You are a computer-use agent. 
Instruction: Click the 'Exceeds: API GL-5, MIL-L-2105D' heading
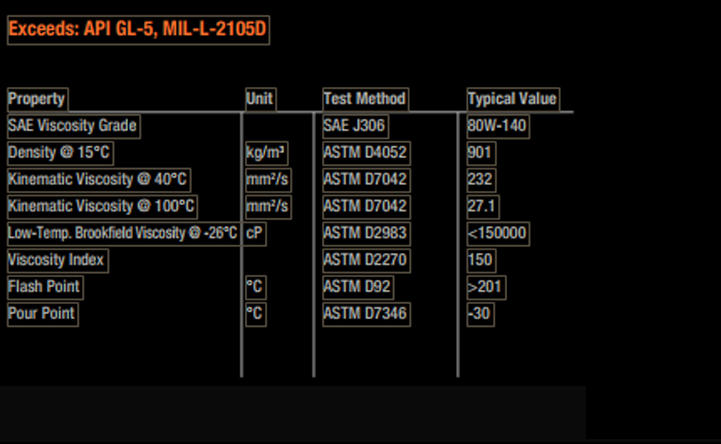138,29
